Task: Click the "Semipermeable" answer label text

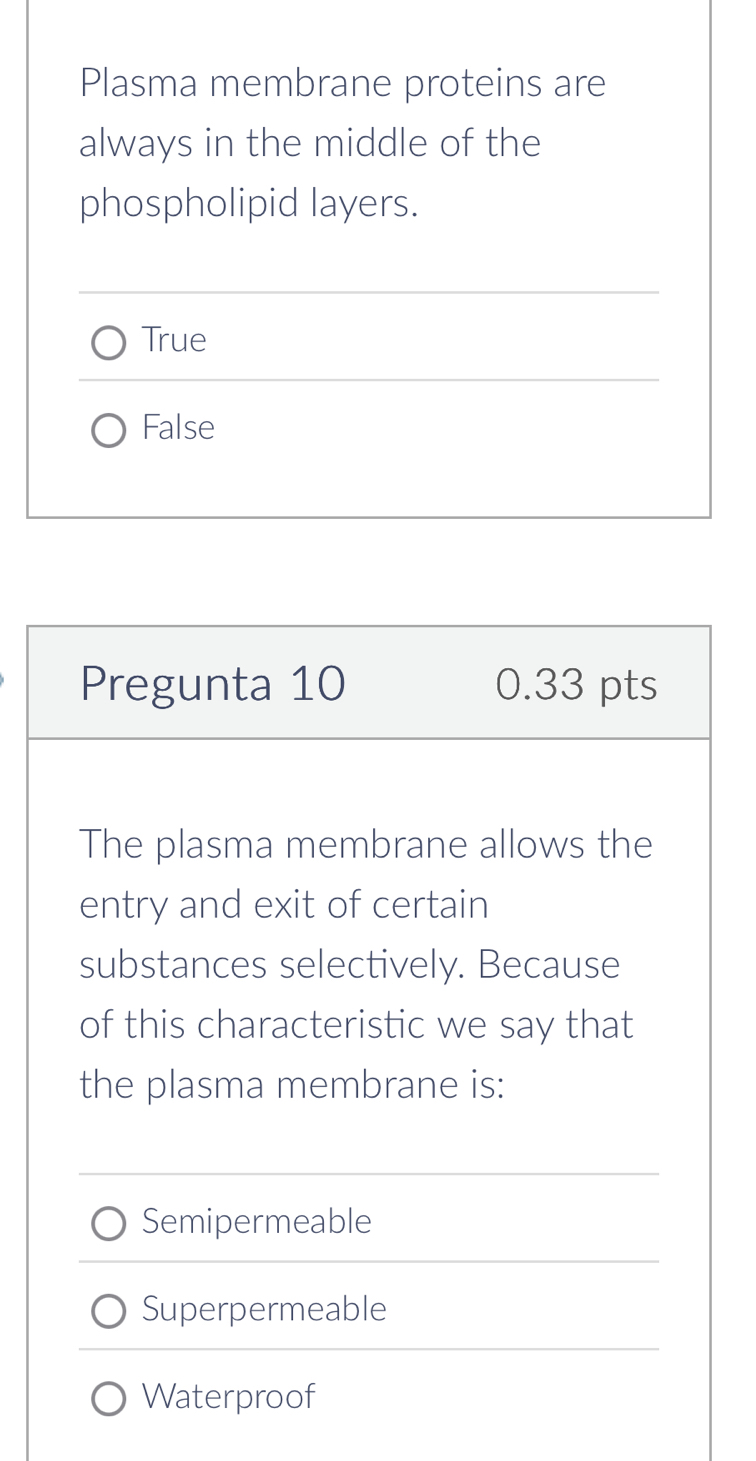Action: point(257,1222)
